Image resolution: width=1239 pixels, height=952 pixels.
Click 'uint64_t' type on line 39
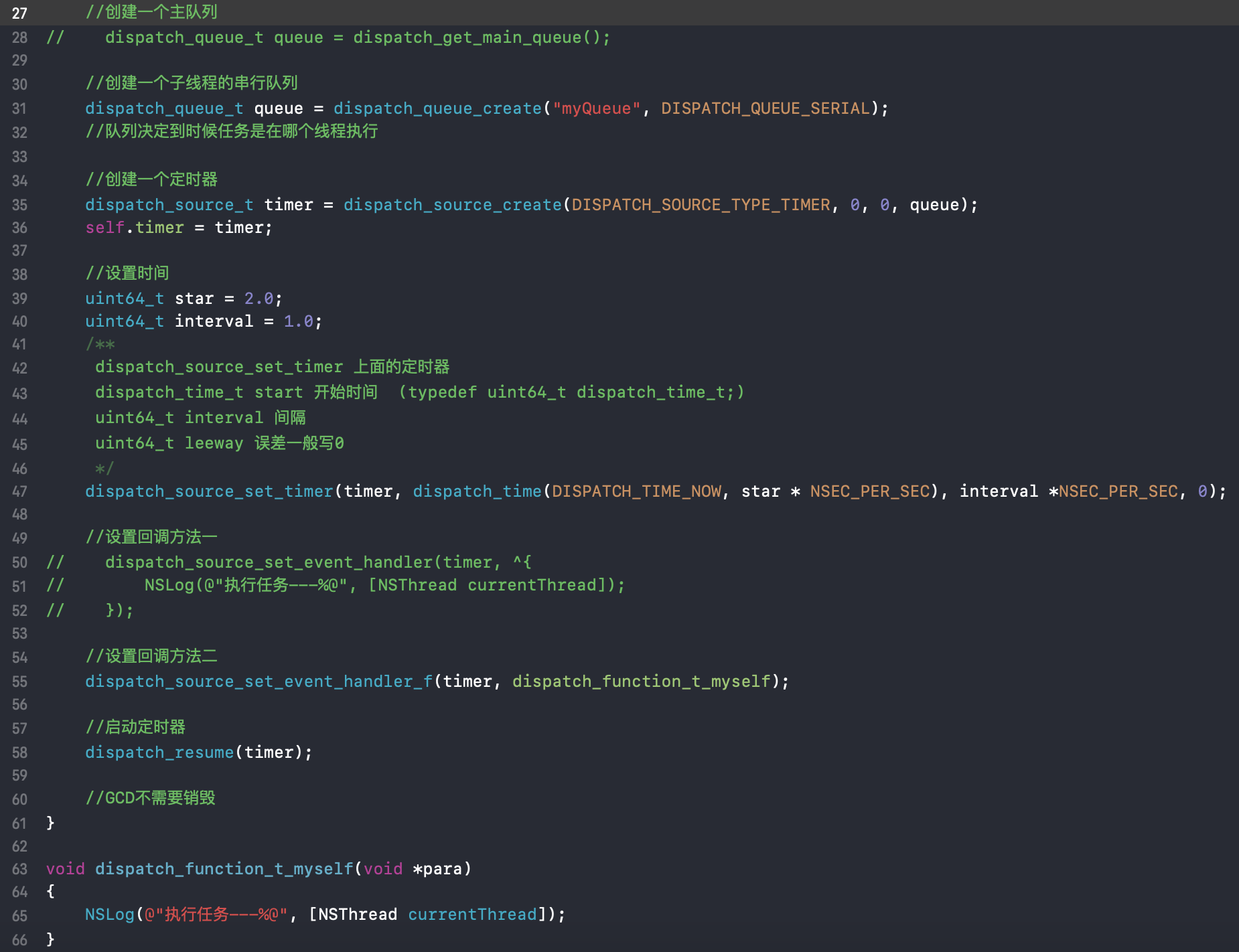coord(125,299)
